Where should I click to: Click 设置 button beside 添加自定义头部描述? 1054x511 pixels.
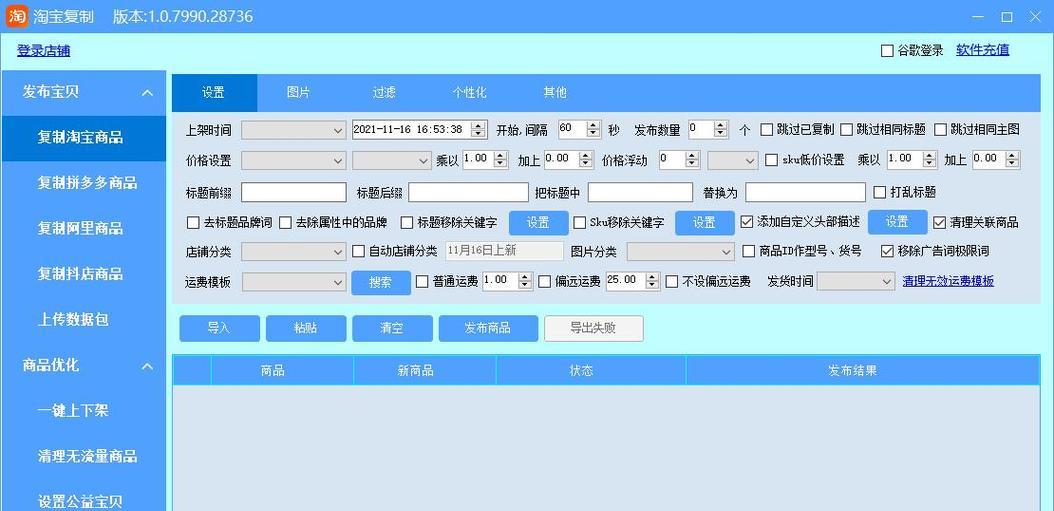[897, 222]
